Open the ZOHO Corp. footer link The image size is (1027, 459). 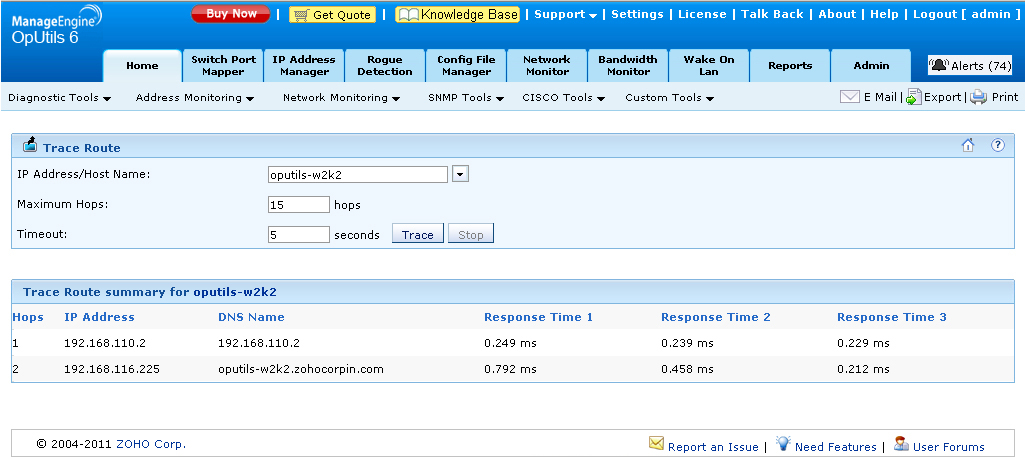pyautogui.click(x=151, y=444)
